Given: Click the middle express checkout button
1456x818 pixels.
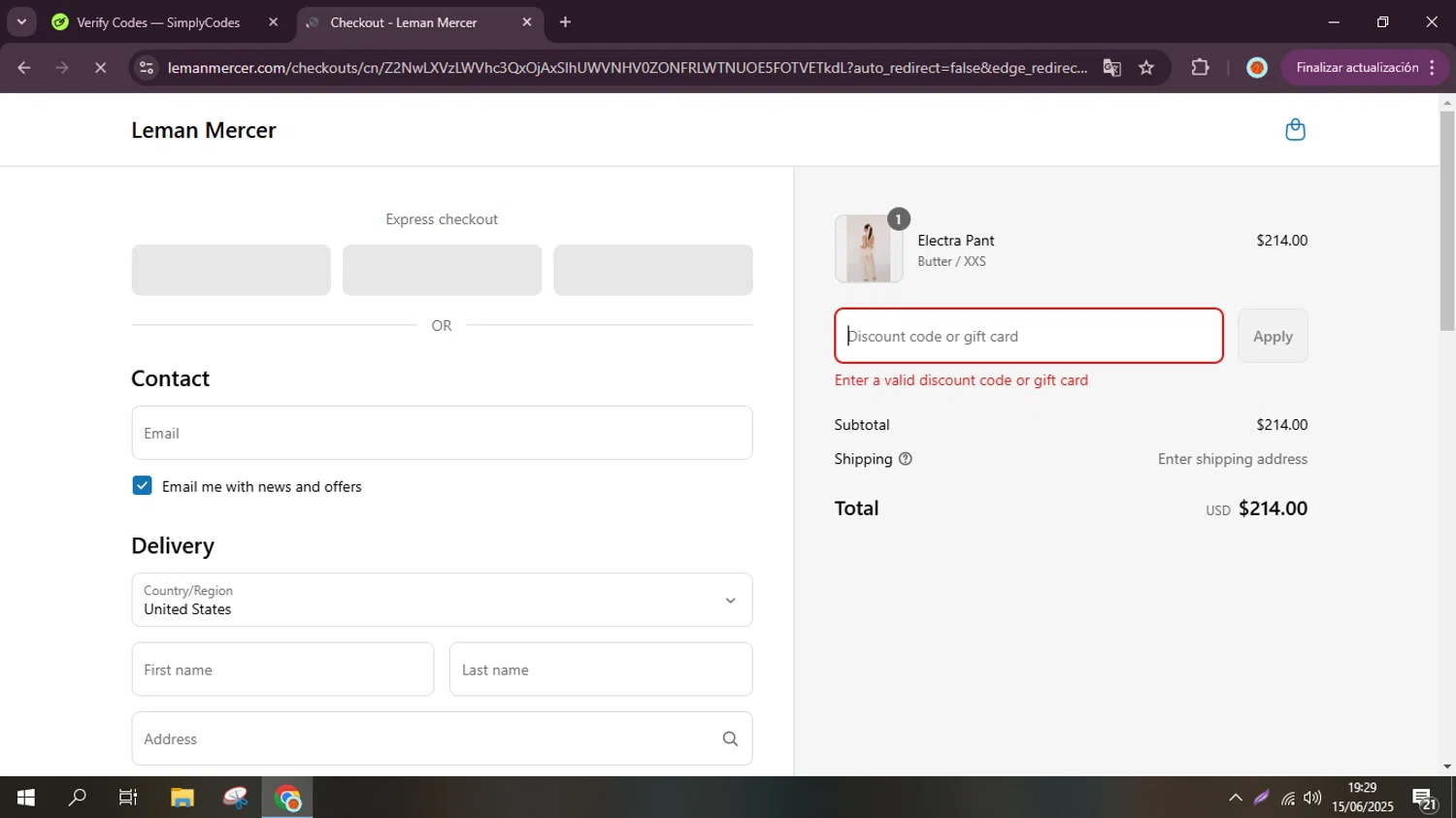Looking at the screenshot, I should (x=442, y=270).
